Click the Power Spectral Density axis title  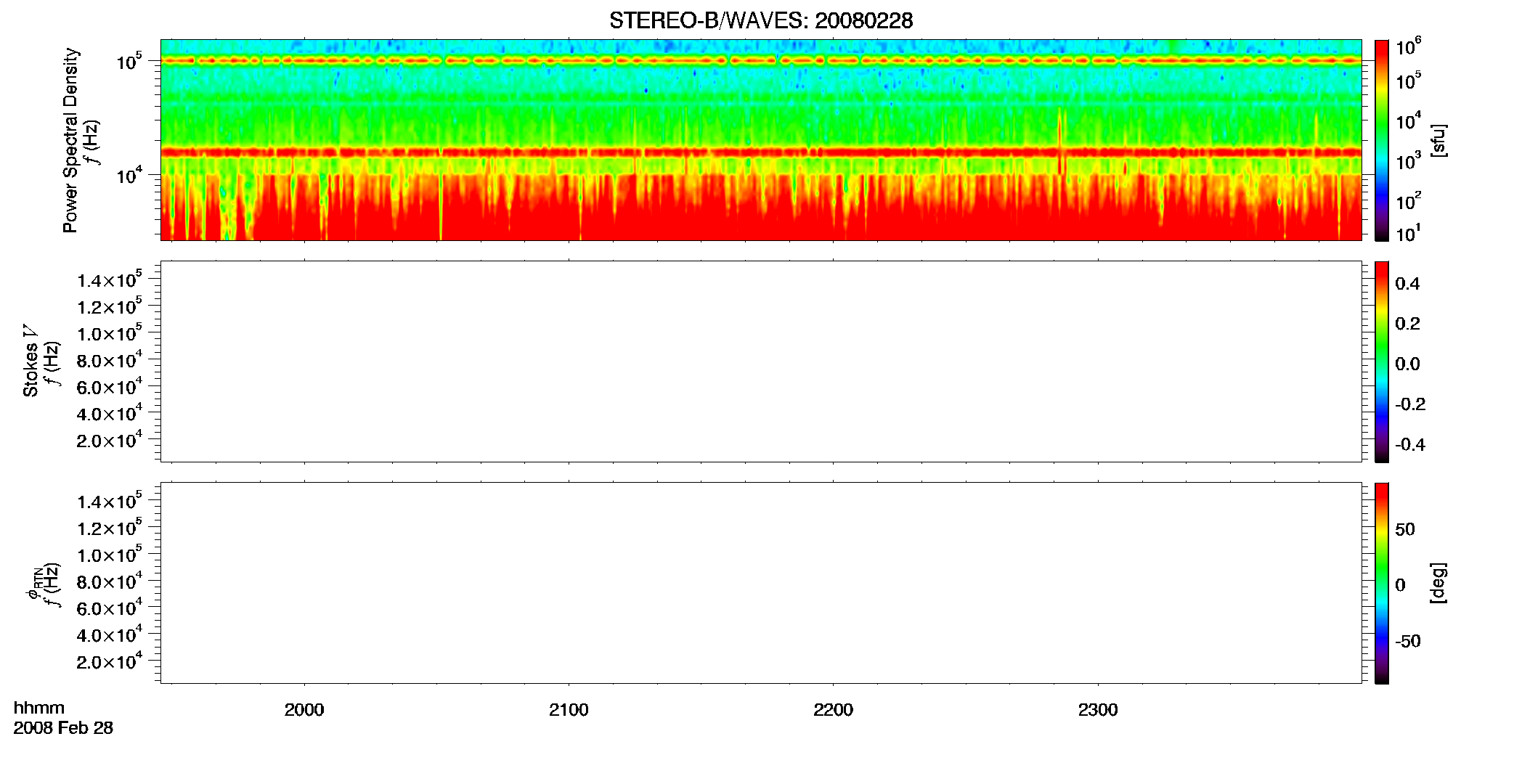(x=70, y=140)
